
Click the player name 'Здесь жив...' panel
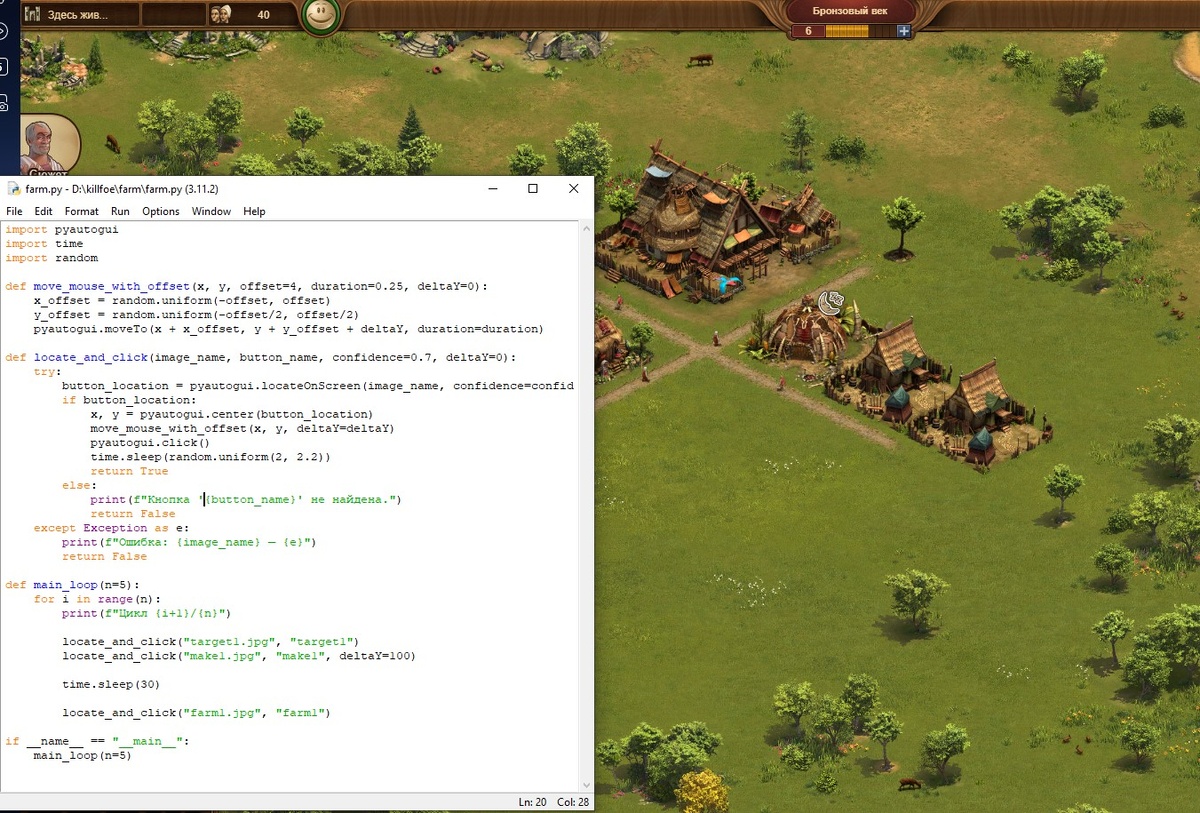(78, 15)
